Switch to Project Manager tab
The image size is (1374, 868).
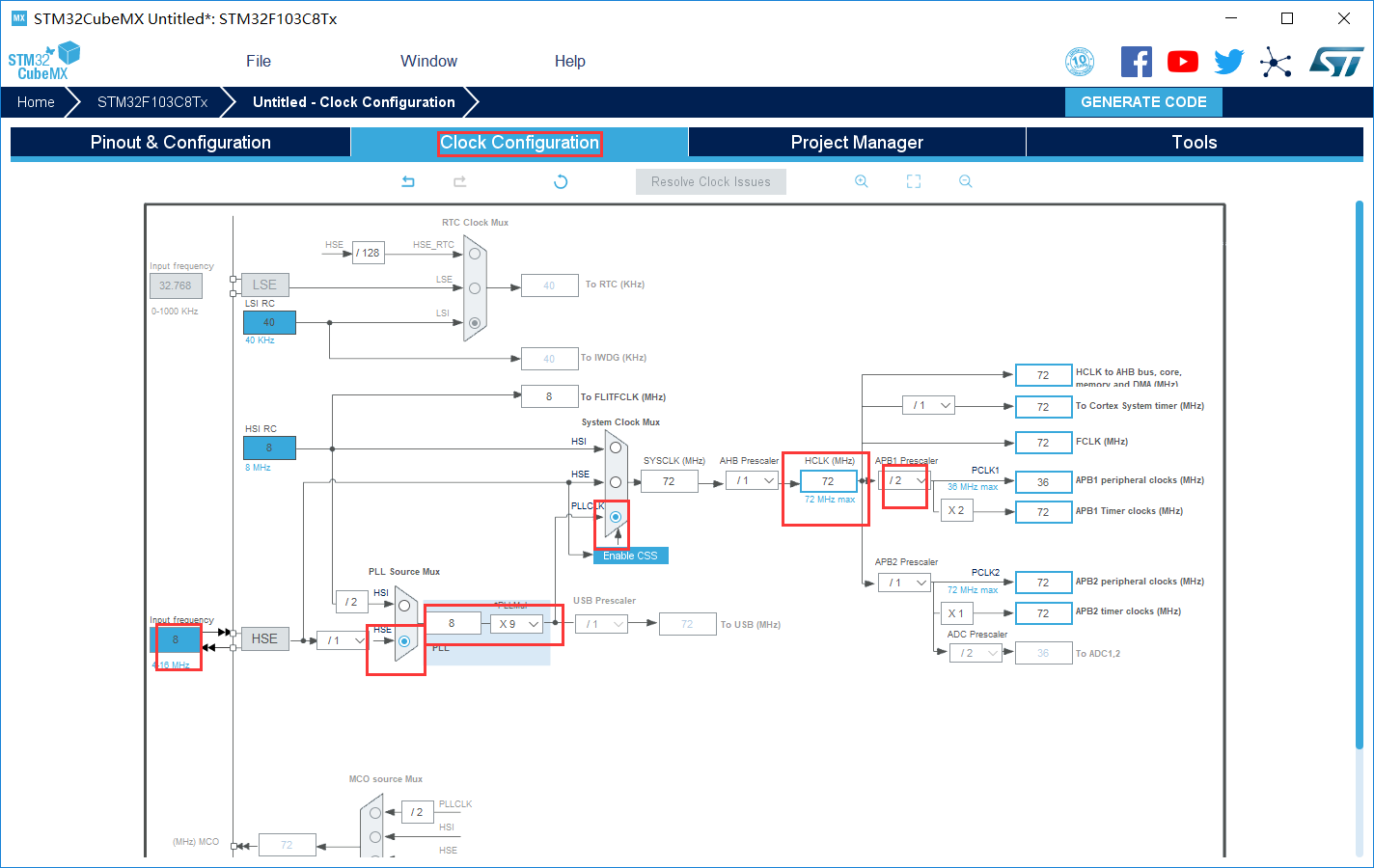(857, 142)
